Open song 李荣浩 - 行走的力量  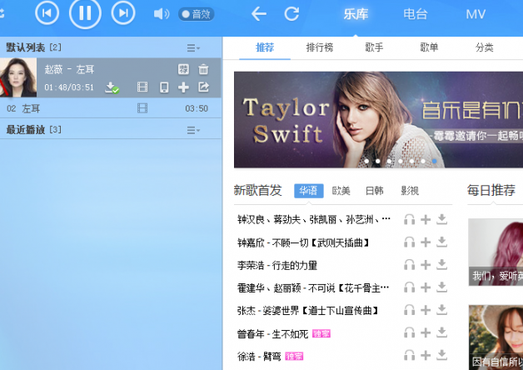point(277,266)
